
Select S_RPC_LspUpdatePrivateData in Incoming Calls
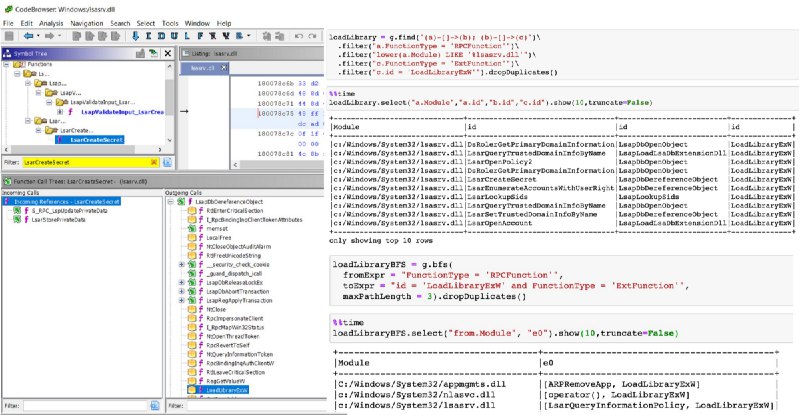69,210
